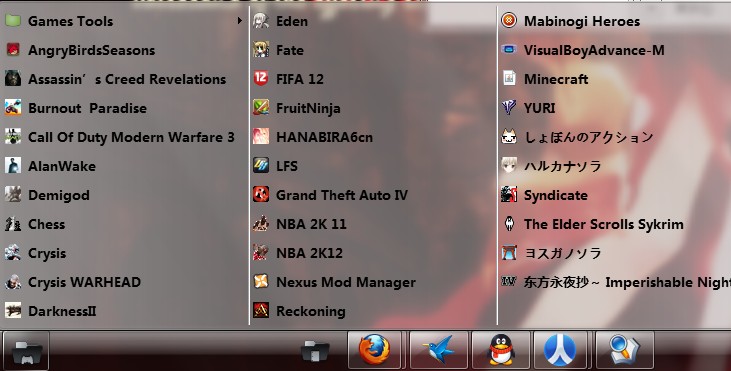This screenshot has width=731, height=371.
Task: Select the Games Tools menu entry
Action: click(x=124, y=21)
